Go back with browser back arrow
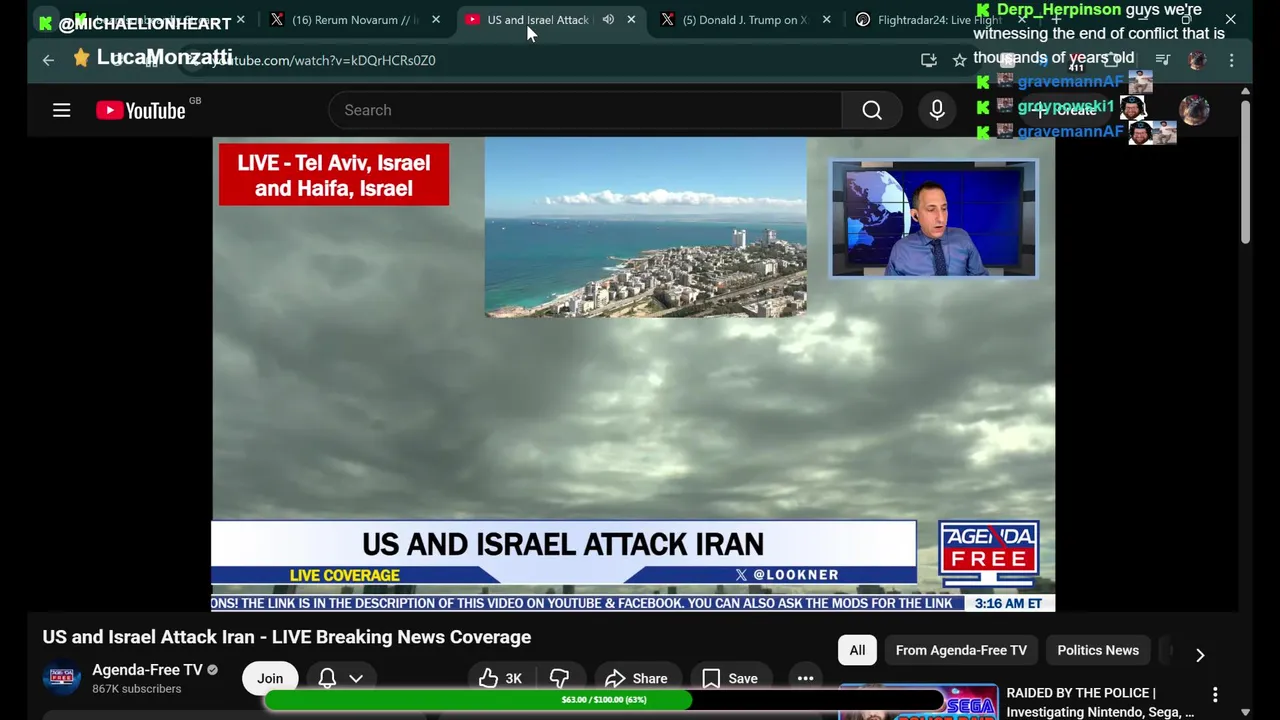The image size is (1280, 720). 48,60
